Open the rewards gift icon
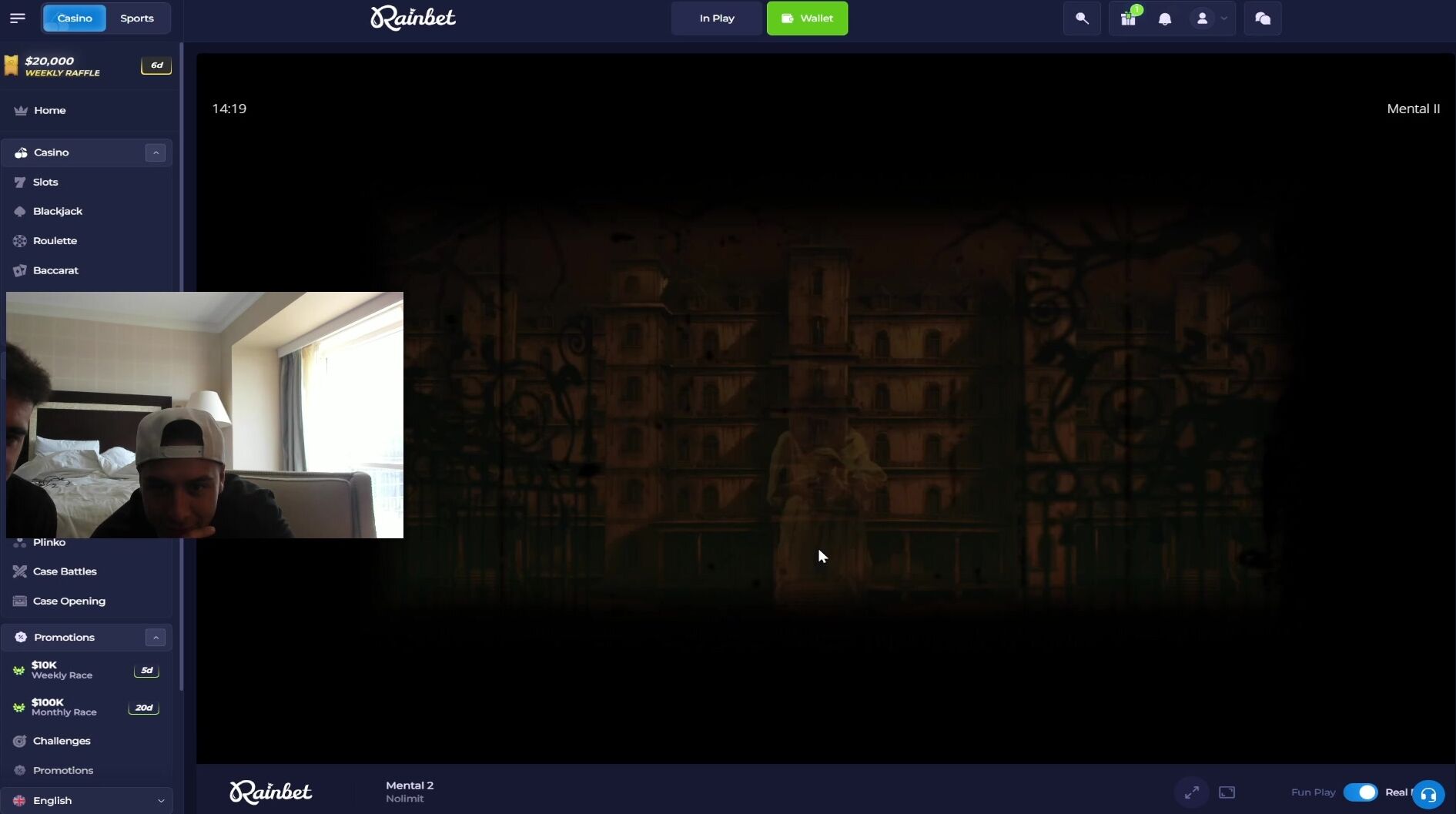 (x=1129, y=18)
